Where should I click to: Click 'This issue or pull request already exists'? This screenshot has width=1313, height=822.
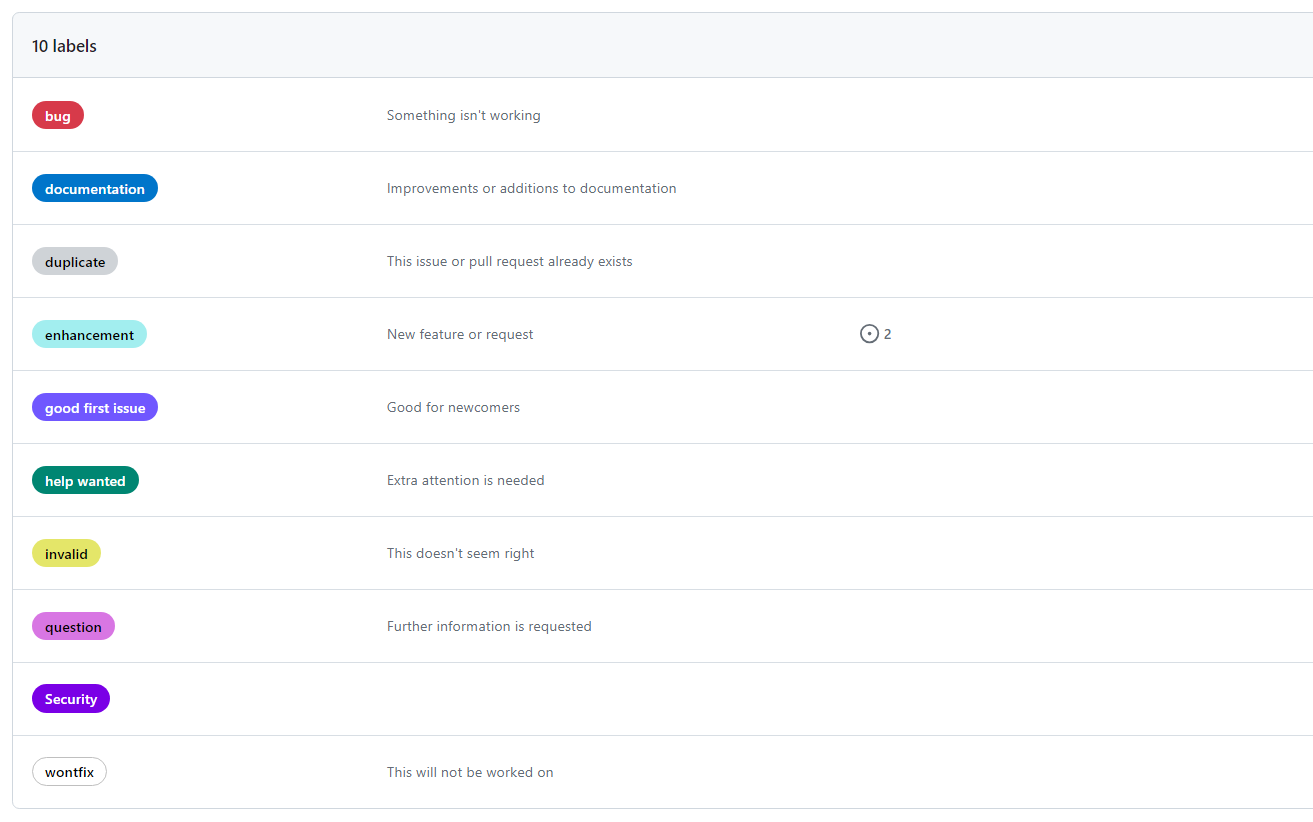(x=509, y=262)
